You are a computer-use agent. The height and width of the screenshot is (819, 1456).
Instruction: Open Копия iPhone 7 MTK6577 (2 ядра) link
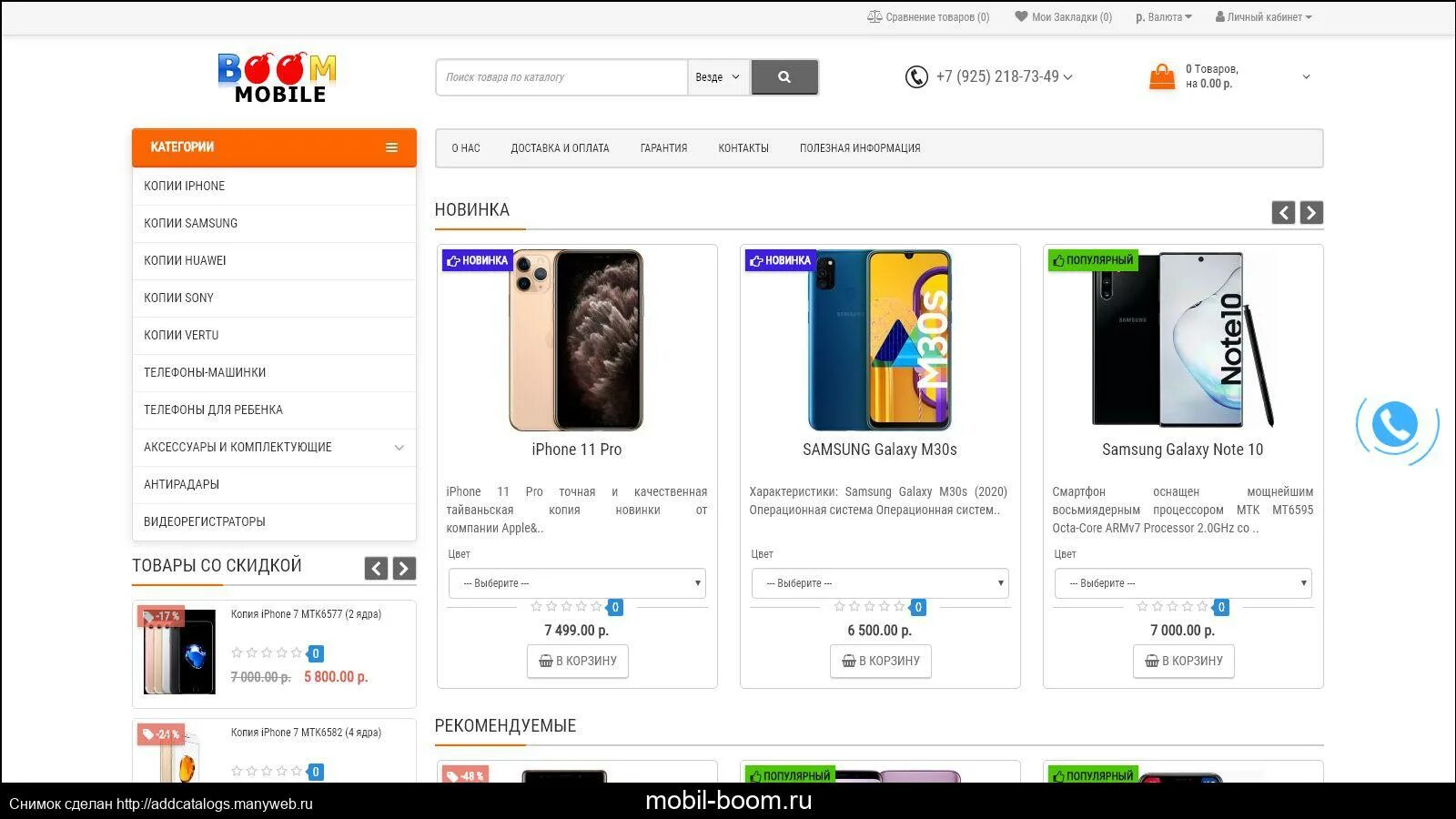coord(306,614)
